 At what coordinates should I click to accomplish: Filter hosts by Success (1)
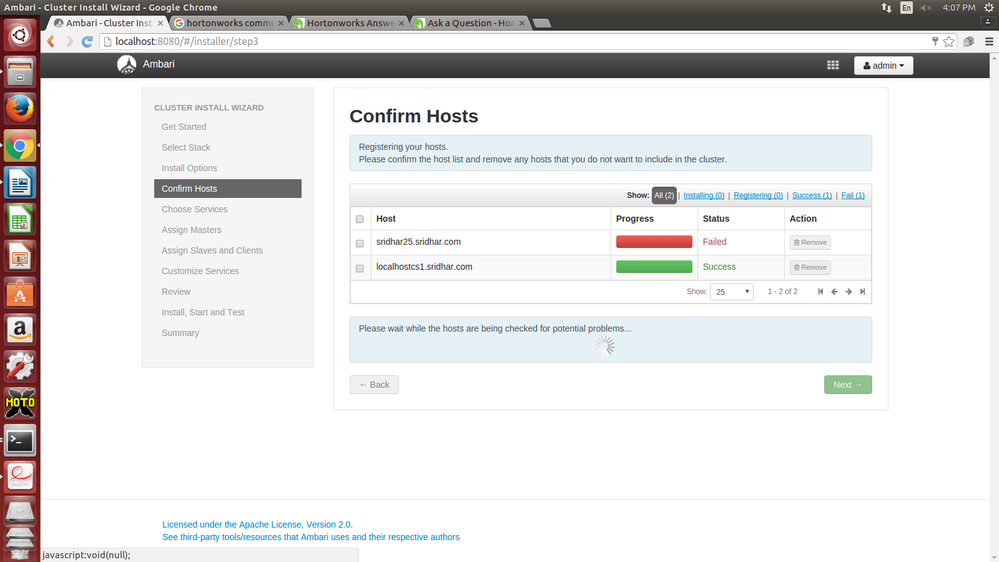coord(812,196)
